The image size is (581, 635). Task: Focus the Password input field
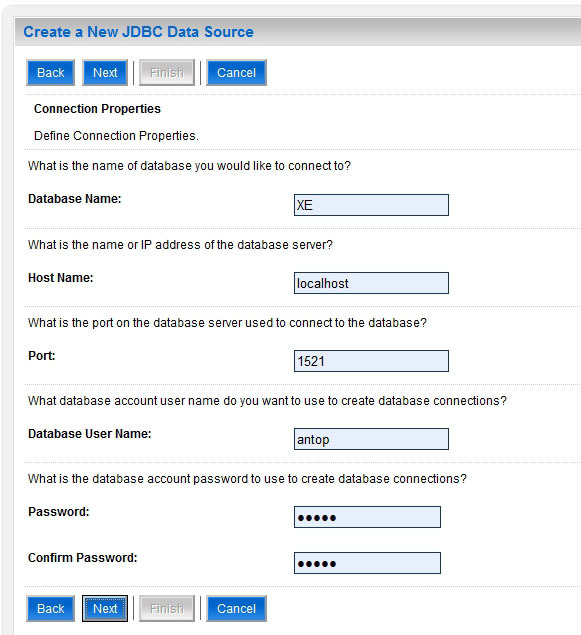pos(367,517)
